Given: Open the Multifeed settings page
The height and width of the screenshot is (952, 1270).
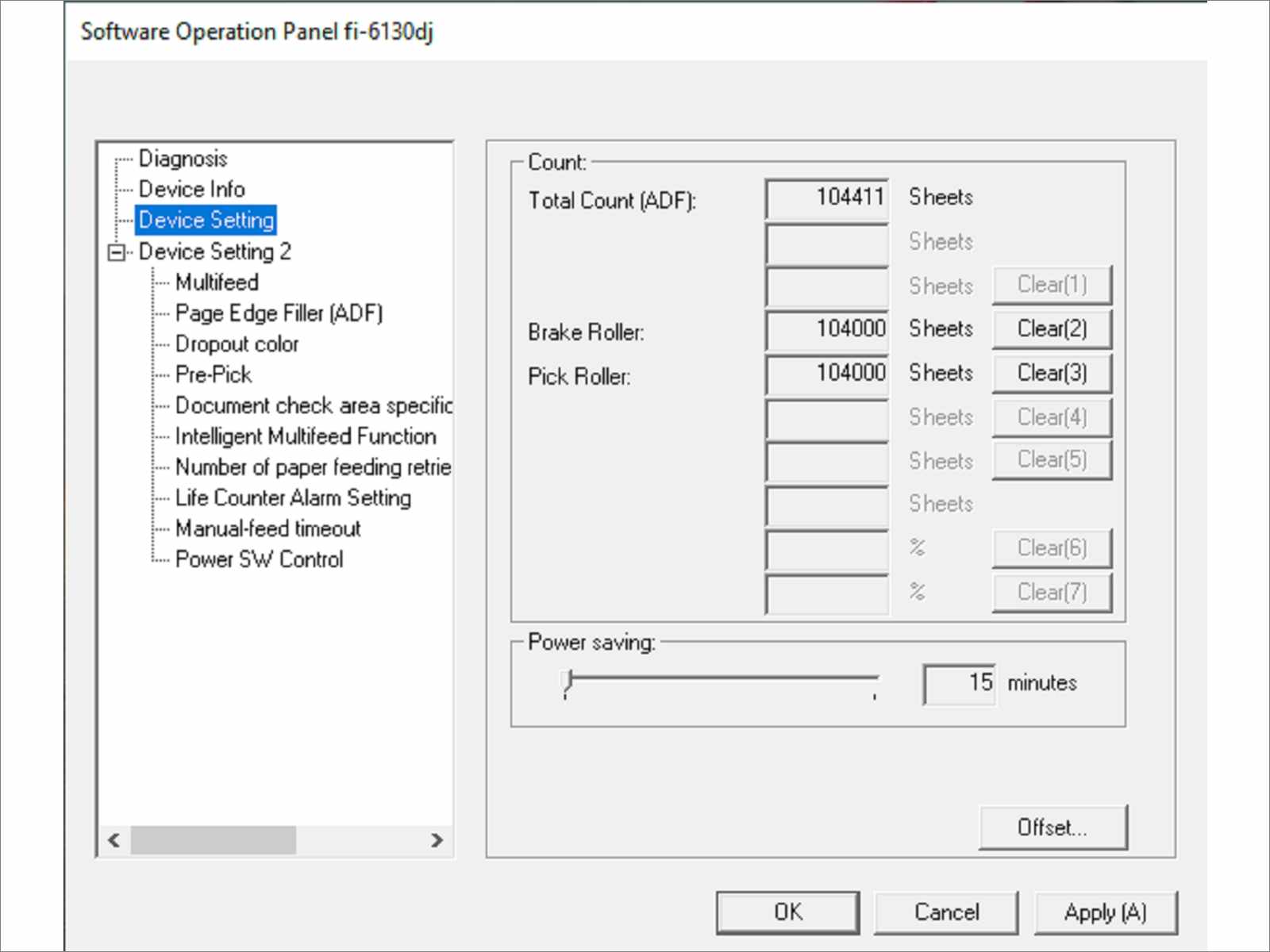Looking at the screenshot, I should tap(217, 282).
